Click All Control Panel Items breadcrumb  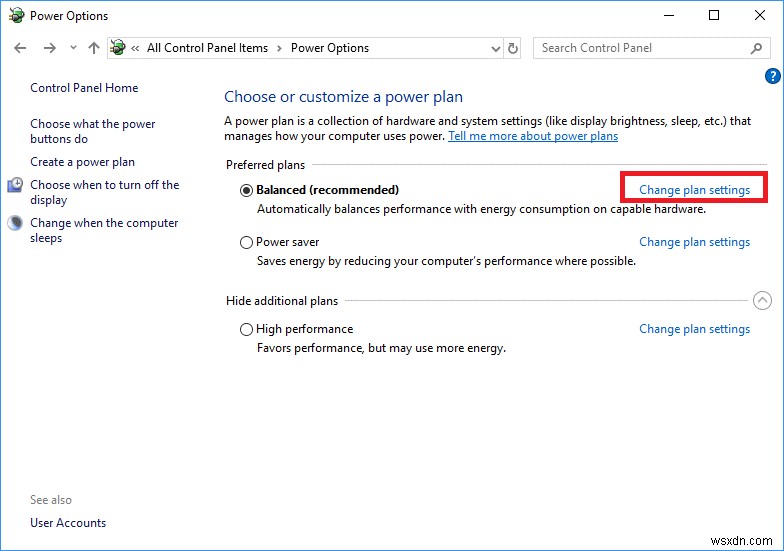(x=208, y=48)
